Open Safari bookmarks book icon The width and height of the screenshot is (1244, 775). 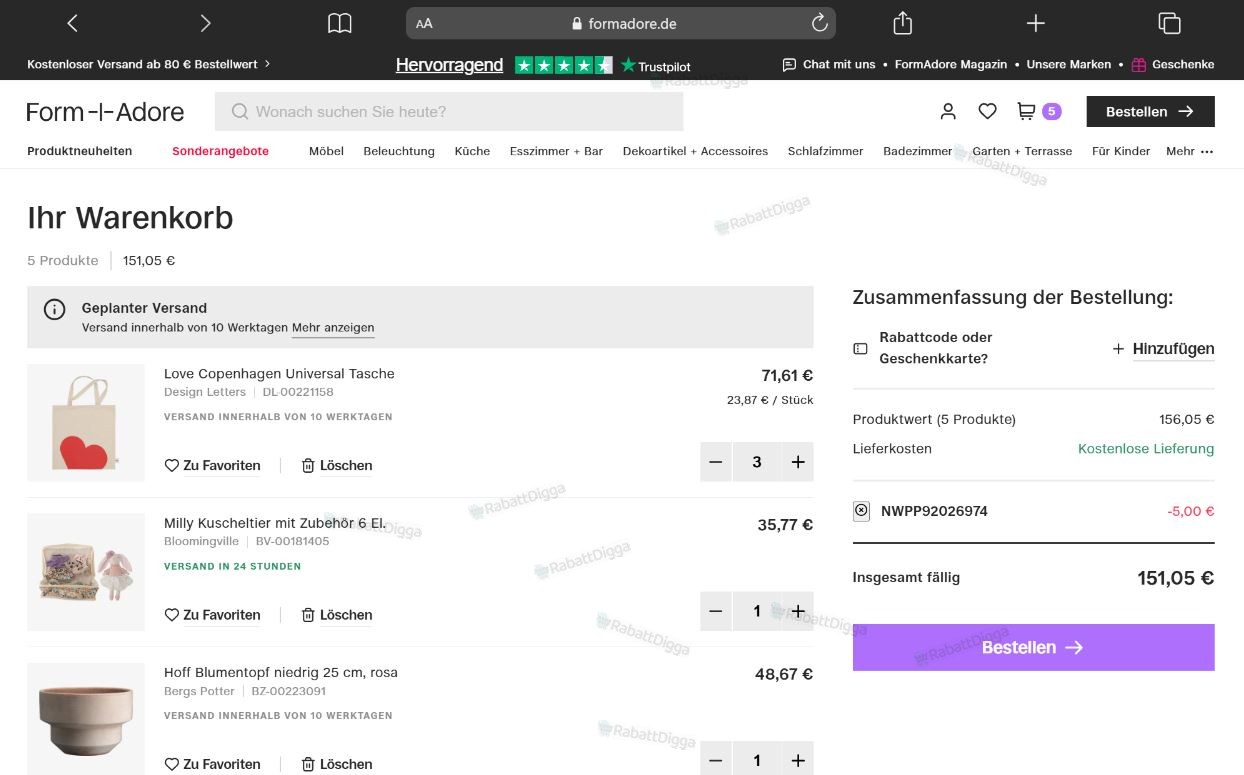[x=340, y=23]
